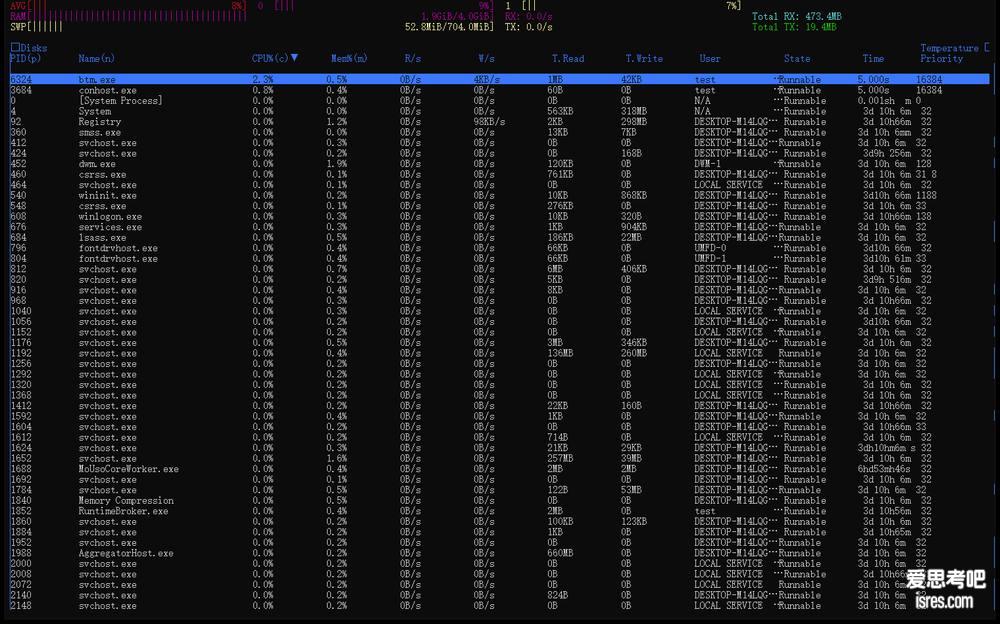Select svchost.exe with PID 2148
This screenshot has width=1000, height=624.
pos(499,605)
